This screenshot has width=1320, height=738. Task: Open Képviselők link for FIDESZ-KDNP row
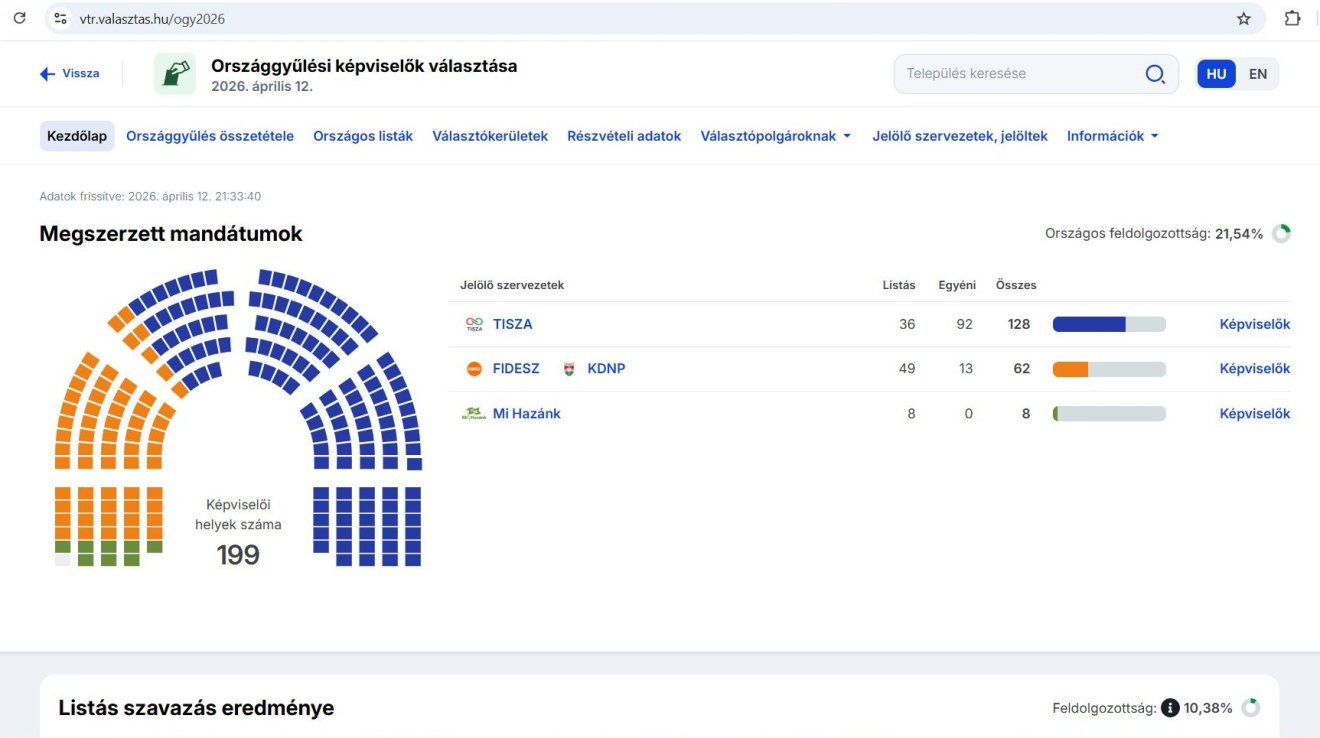point(1254,369)
